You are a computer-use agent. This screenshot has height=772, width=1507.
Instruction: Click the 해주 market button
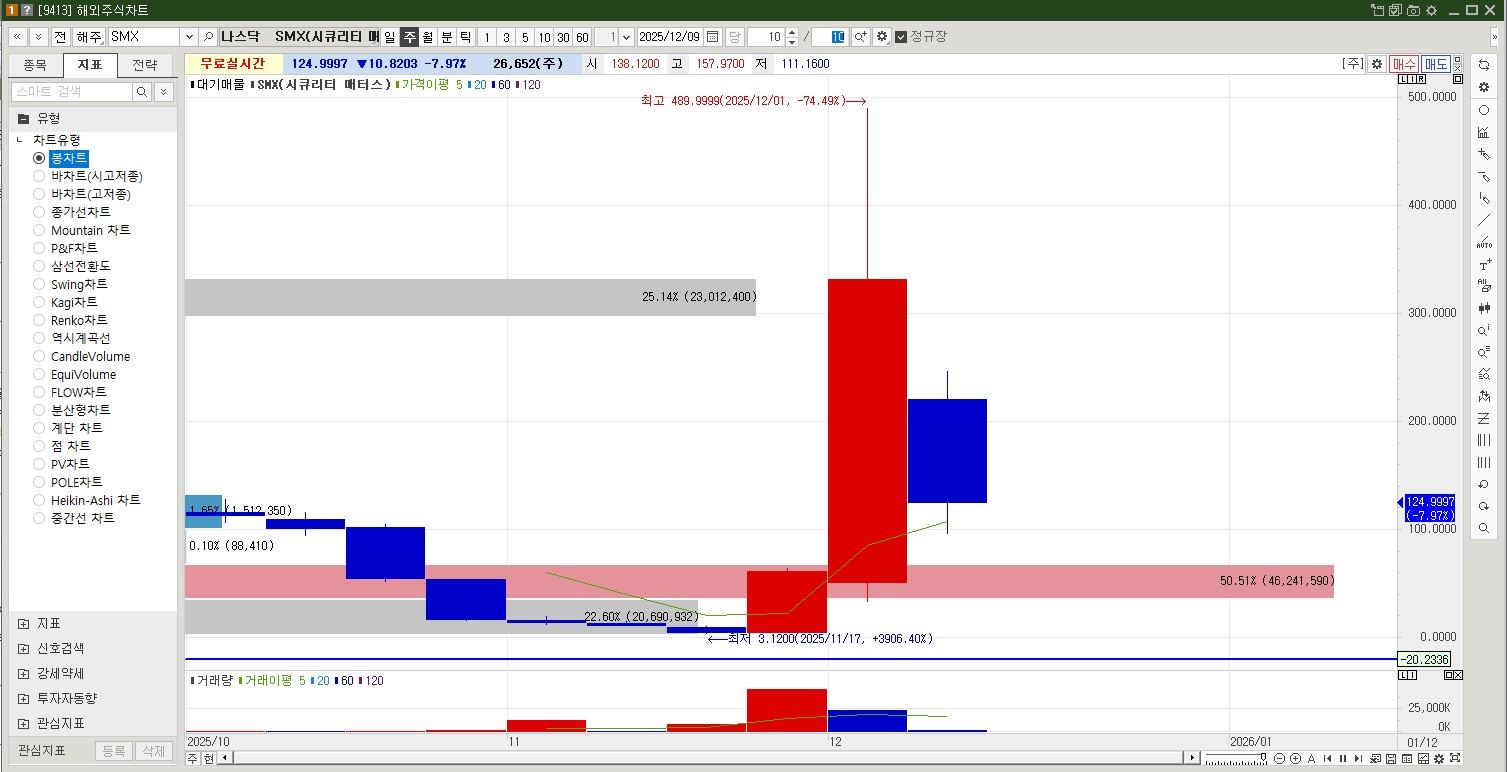point(88,37)
